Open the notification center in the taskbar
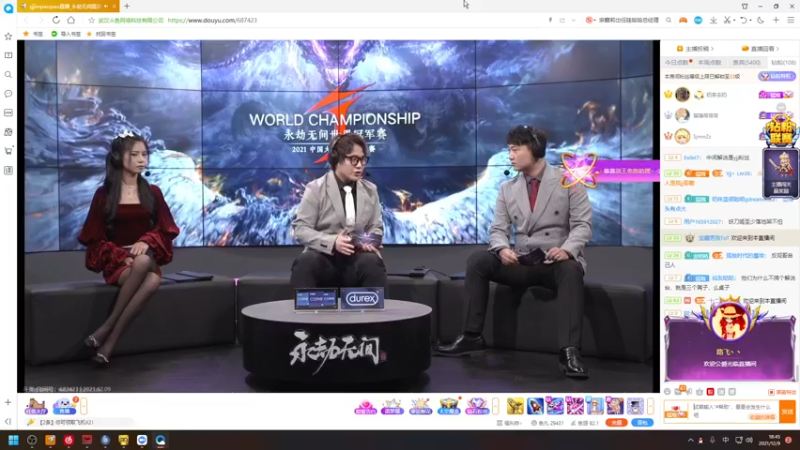 [x=789, y=440]
